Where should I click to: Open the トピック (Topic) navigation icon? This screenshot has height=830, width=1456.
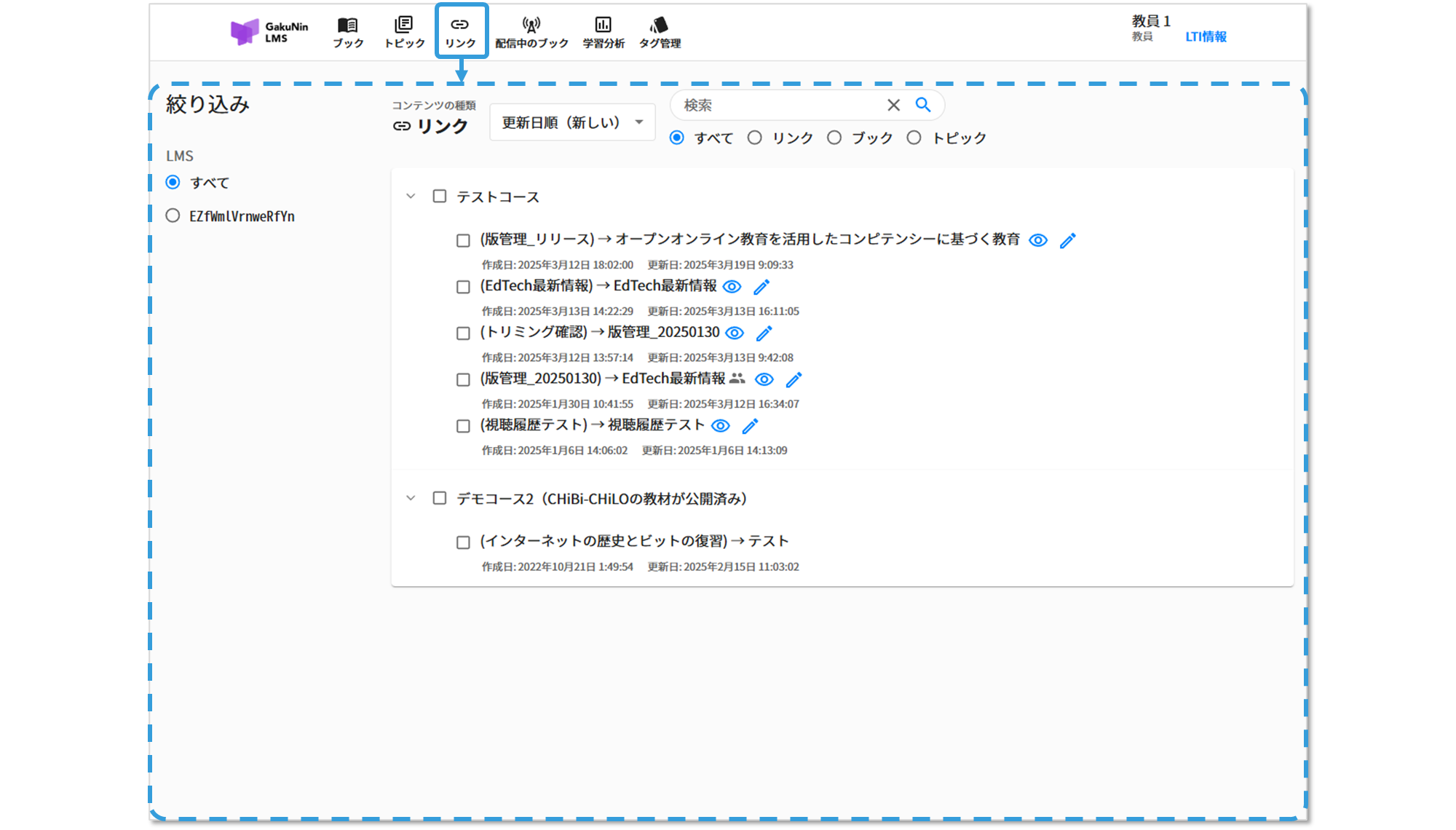(404, 32)
